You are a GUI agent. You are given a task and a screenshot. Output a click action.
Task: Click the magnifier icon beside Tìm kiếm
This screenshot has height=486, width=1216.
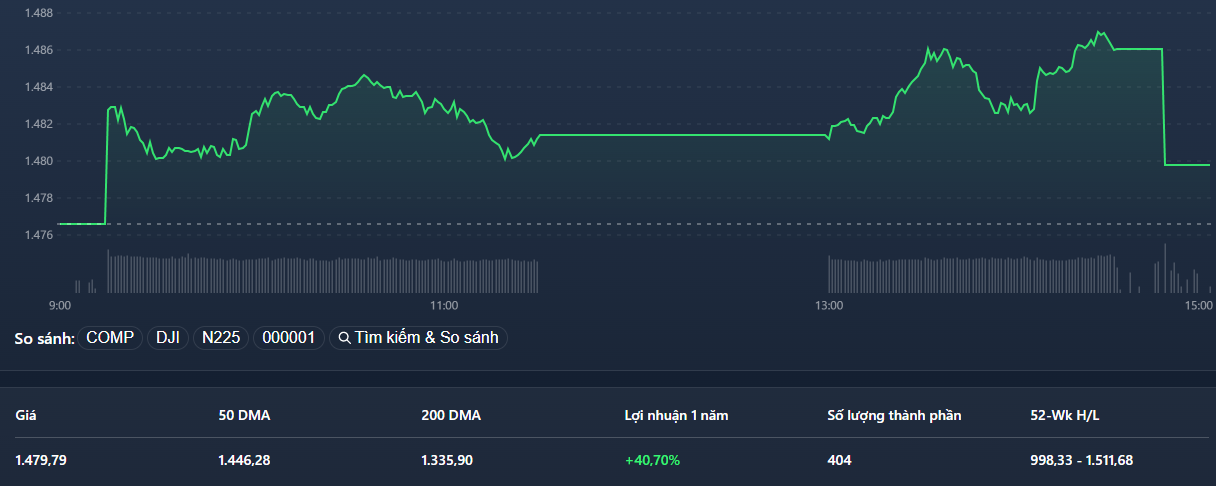pos(344,338)
